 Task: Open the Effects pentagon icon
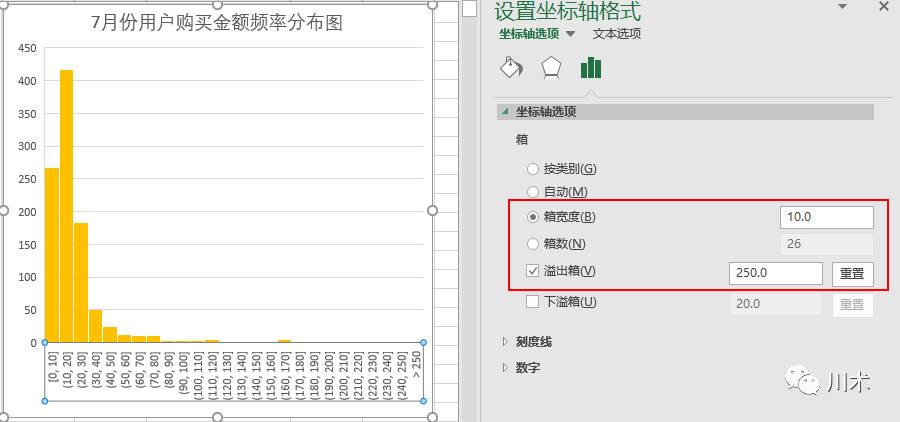click(551, 68)
